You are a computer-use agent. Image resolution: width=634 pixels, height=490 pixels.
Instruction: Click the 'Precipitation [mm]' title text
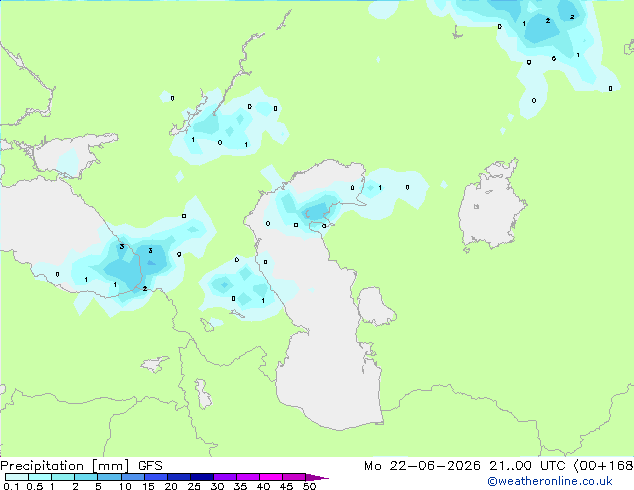[x=65, y=466]
